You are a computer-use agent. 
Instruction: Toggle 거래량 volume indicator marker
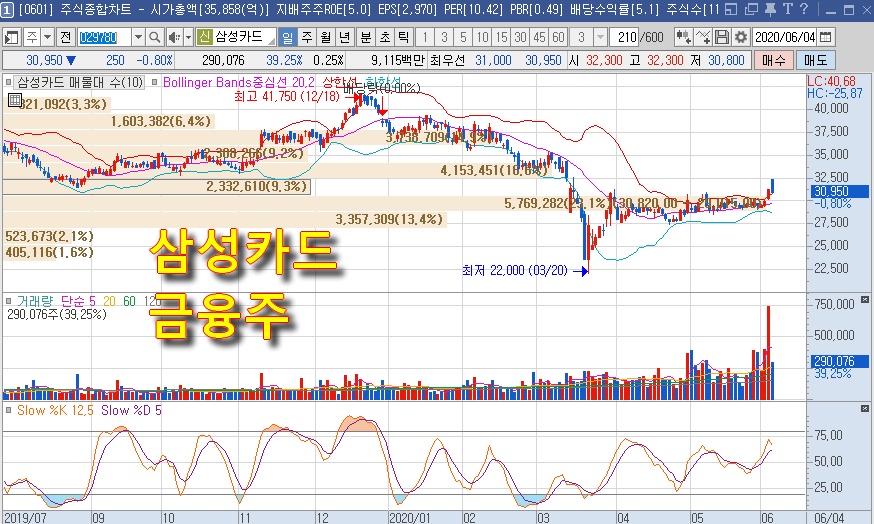tap(8, 301)
